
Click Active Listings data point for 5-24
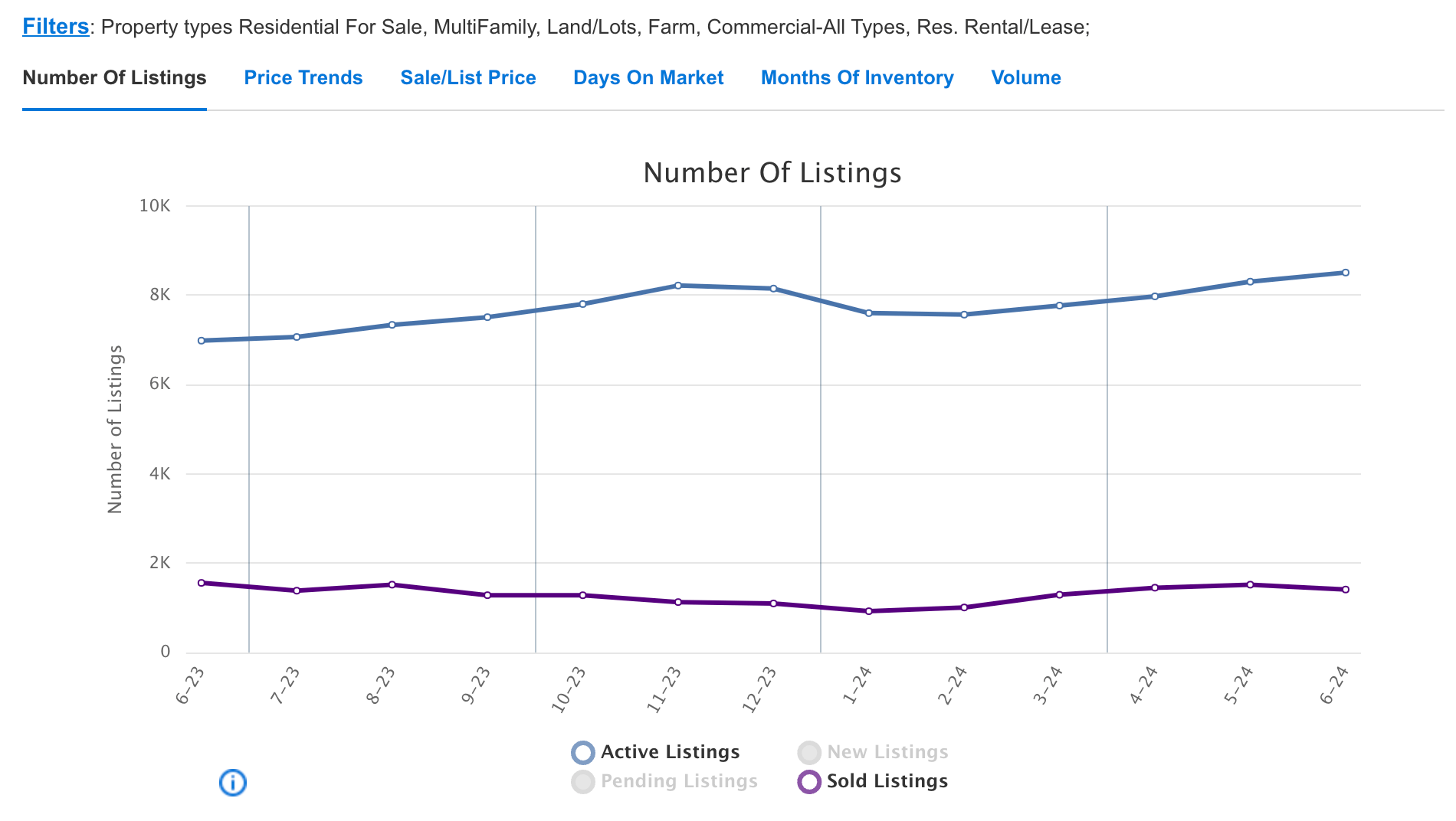[x=1251, y=282]
